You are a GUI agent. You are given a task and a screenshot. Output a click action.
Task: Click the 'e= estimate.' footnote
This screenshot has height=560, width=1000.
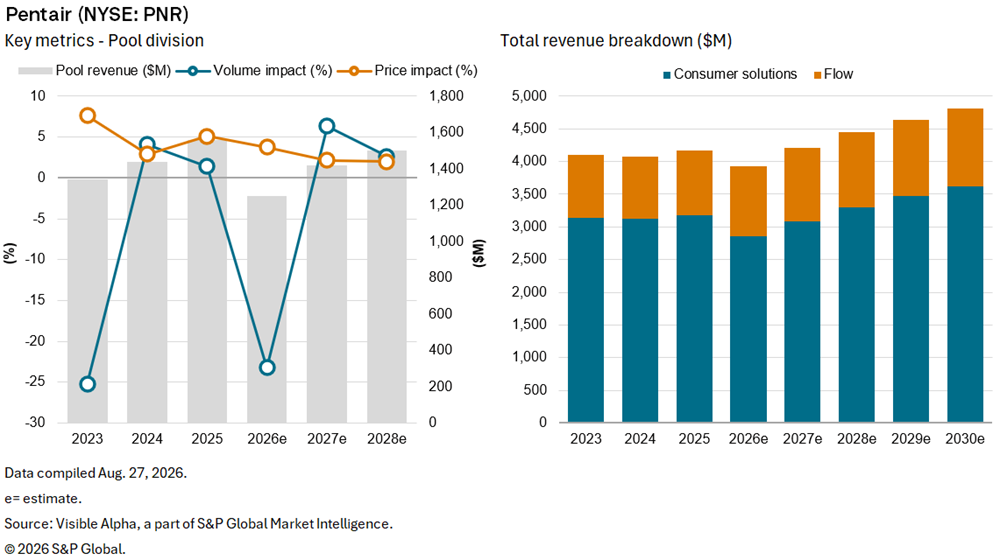[43, 499]
